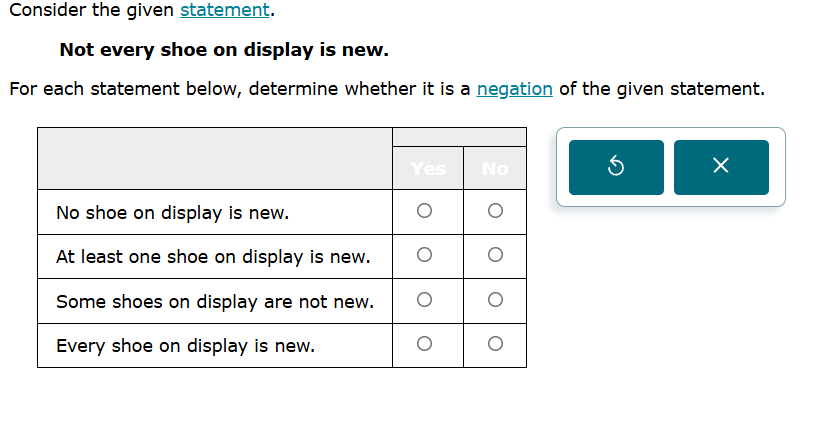
Task: Click the "Yes" column header
Action: coord(428,169)
